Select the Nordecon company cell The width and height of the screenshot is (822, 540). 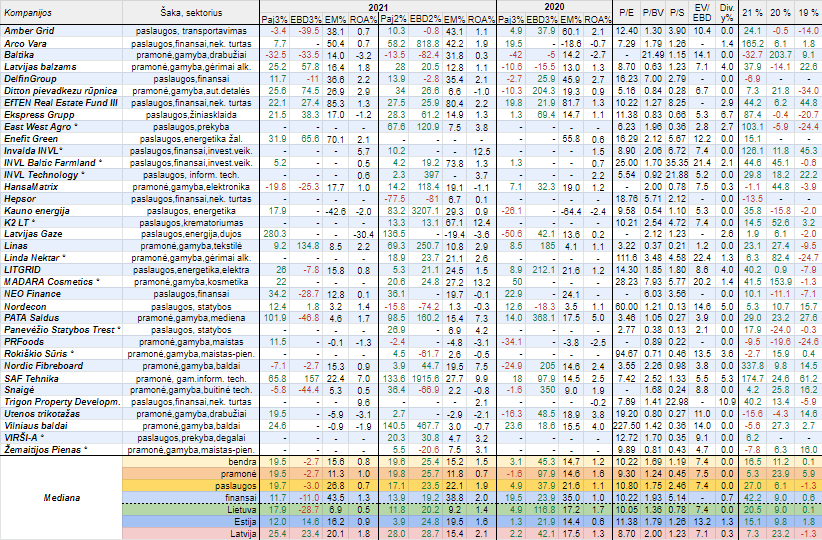pos(61,306)
